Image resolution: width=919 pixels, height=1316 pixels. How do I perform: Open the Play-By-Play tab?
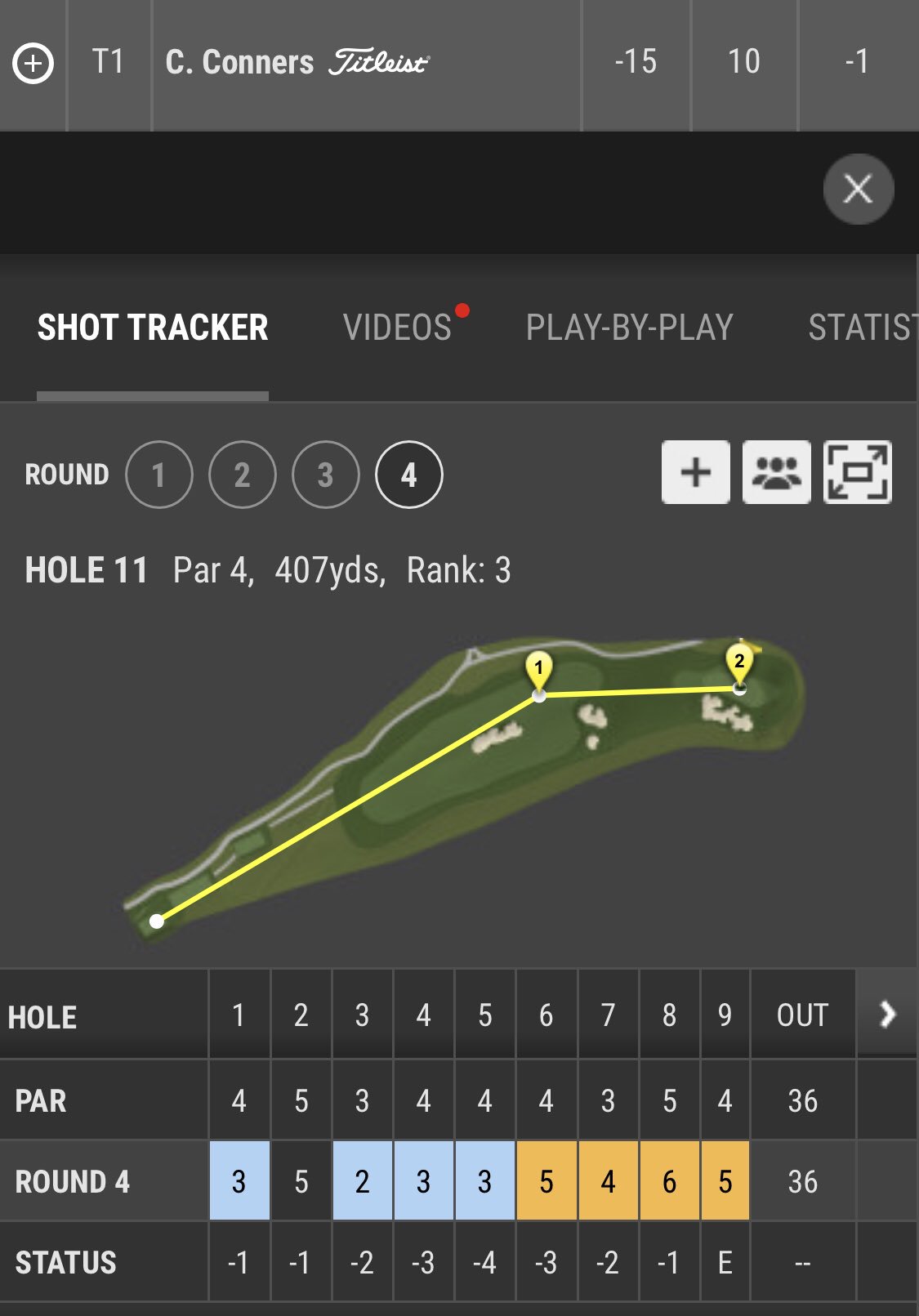(x=629, y=328)
